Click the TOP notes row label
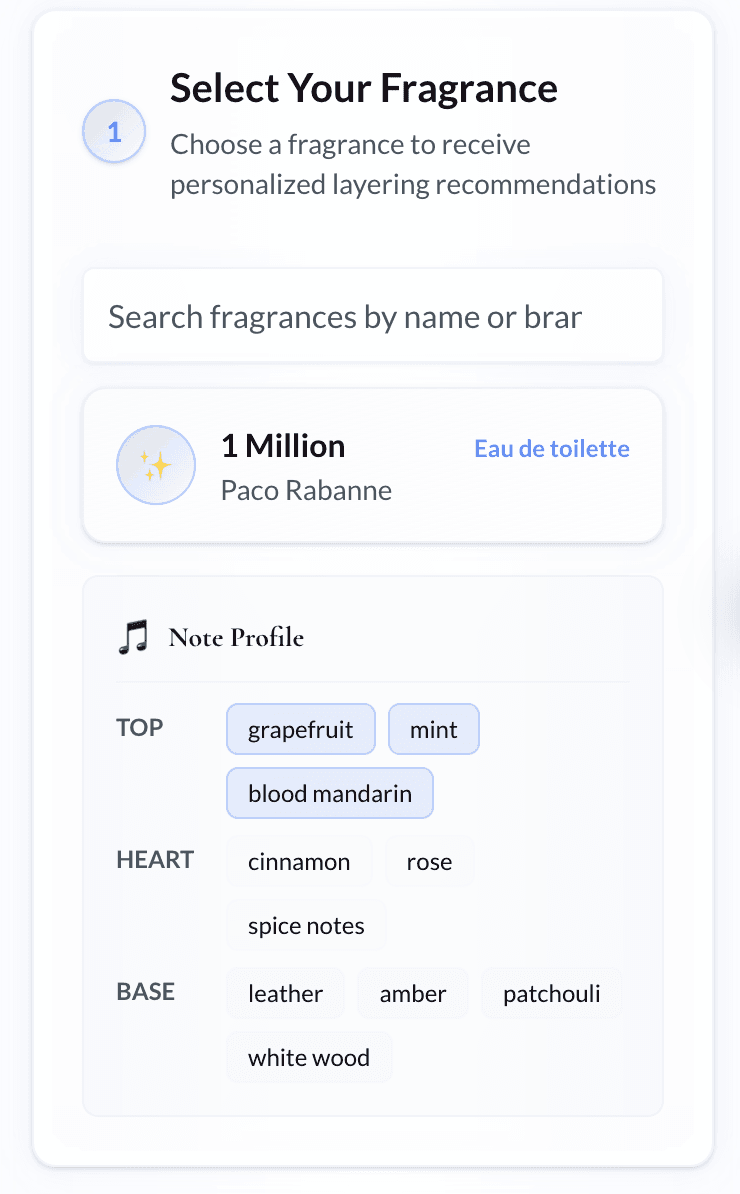Image resolution: width=740 pixels, height=1194 pixels. click(140, 728)
